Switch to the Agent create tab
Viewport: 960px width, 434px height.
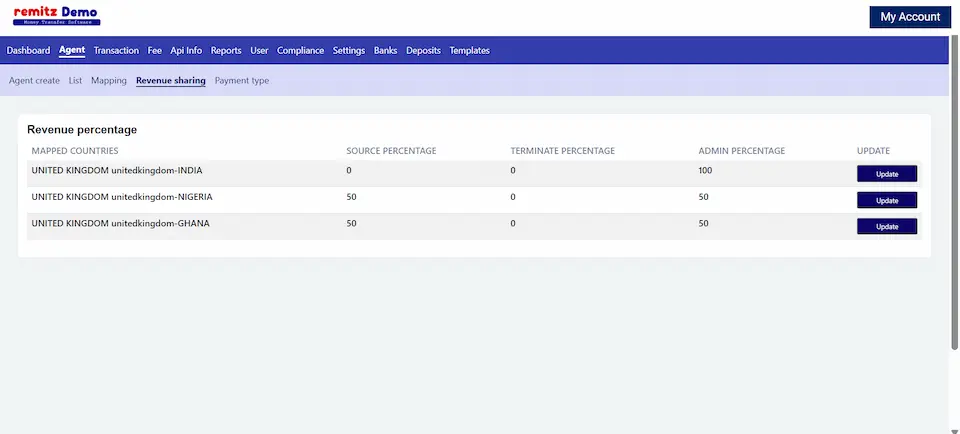(34, 81)
